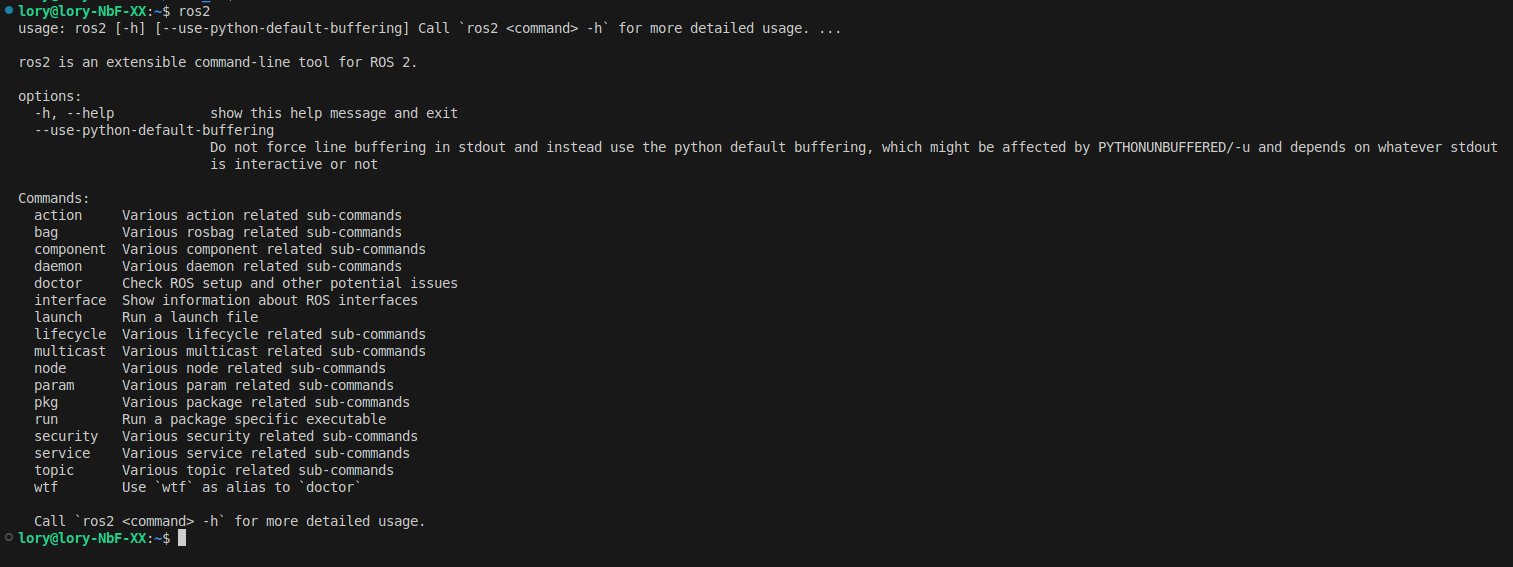Click the 'action' command name in list
This screenshot has height=567, width=1513.
[x=58, y=215]
